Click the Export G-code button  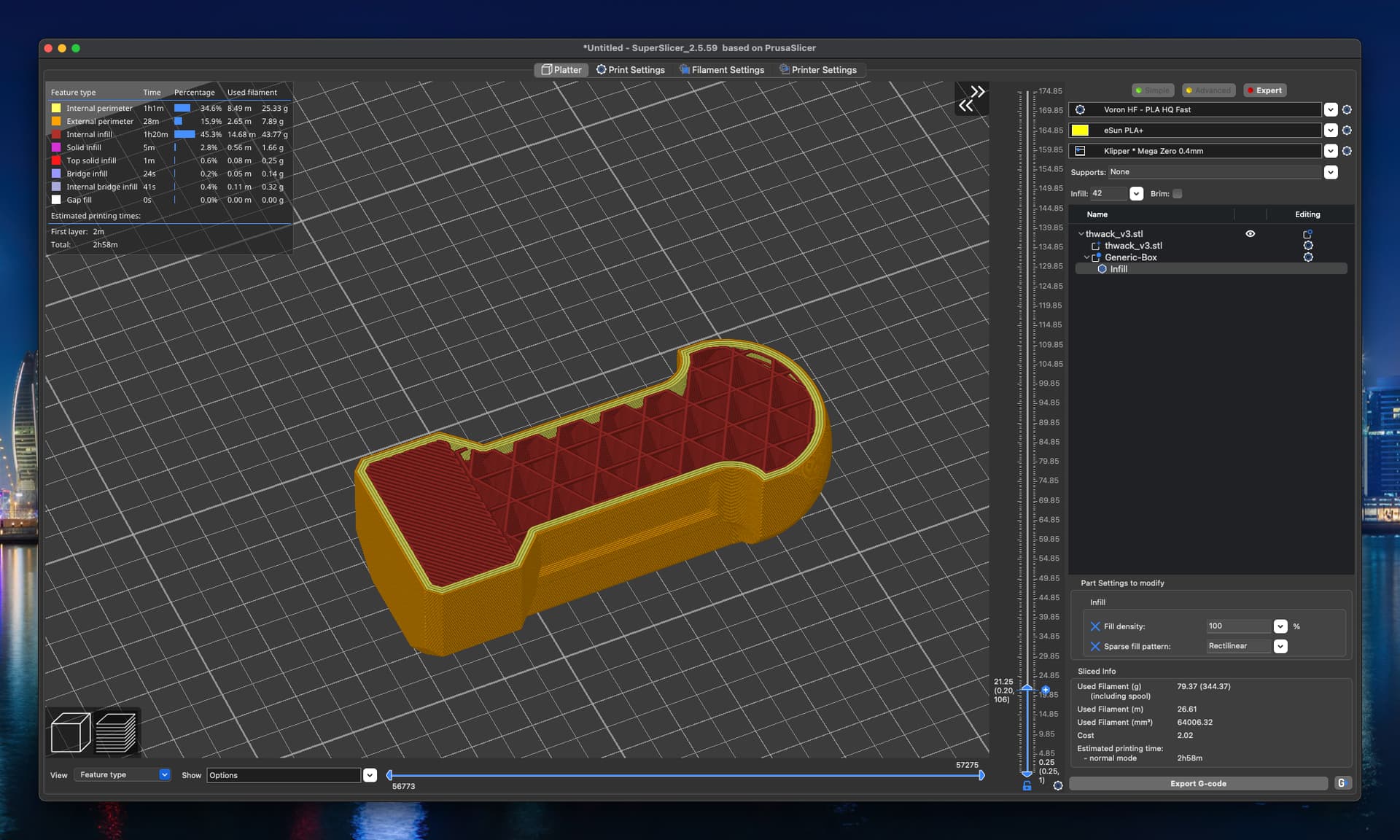click(1198, 783)
